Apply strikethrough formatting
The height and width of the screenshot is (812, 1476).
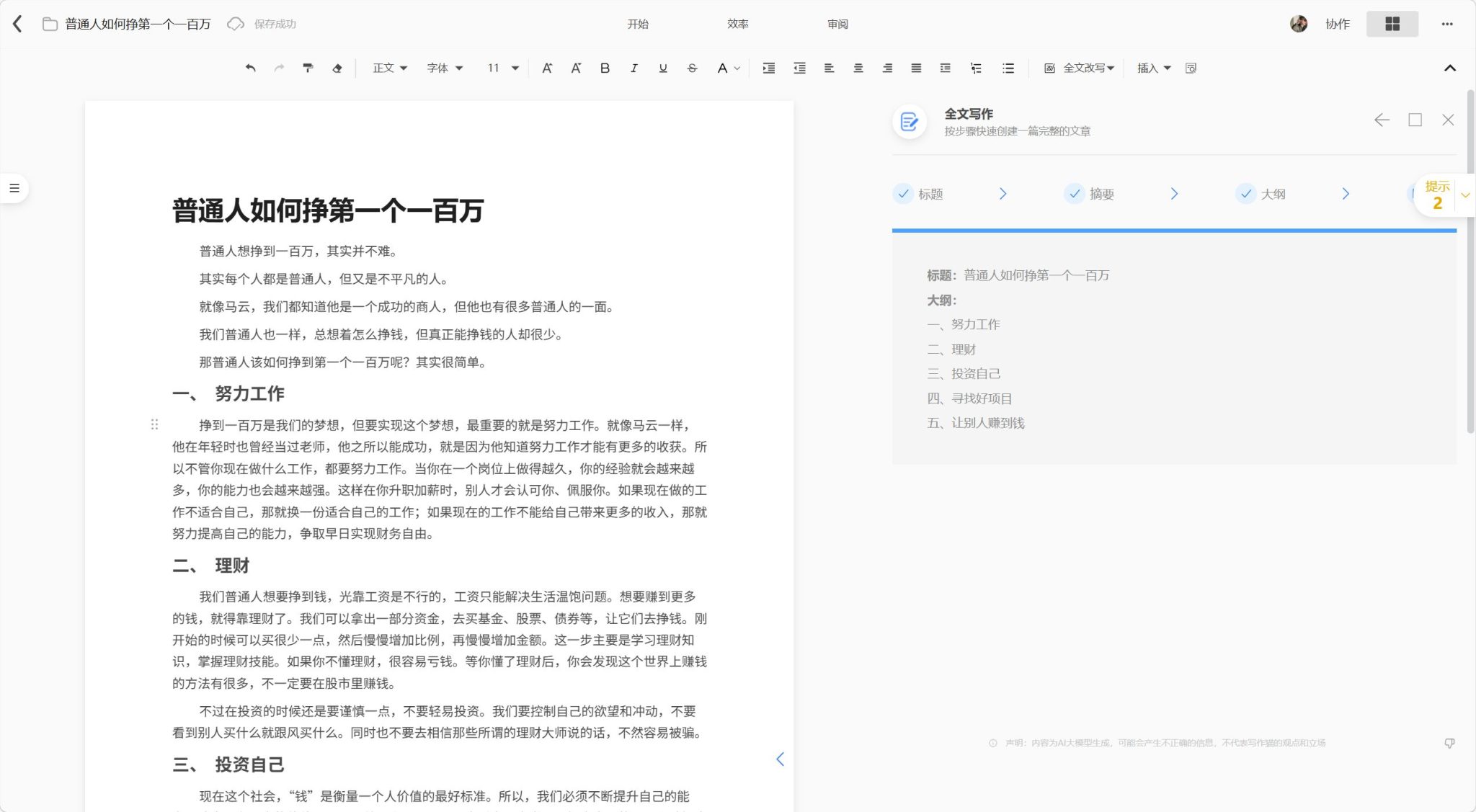692,68
